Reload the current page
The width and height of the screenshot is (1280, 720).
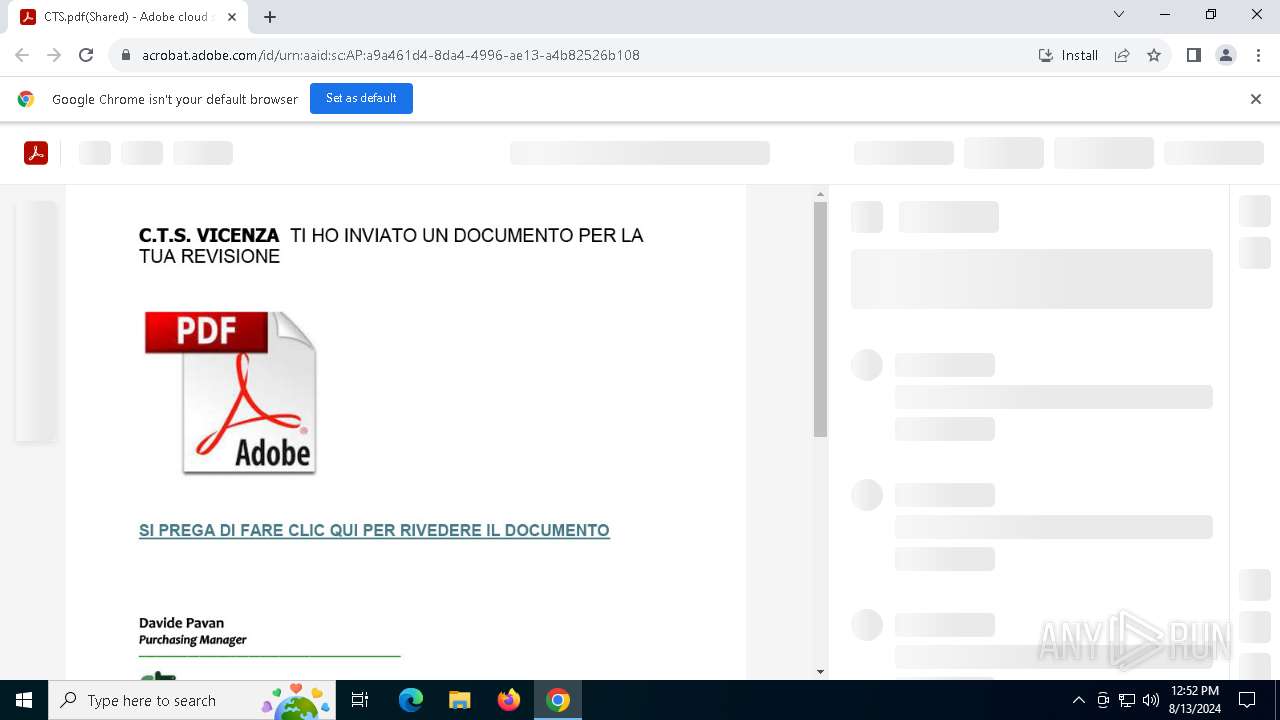point(86,55)
